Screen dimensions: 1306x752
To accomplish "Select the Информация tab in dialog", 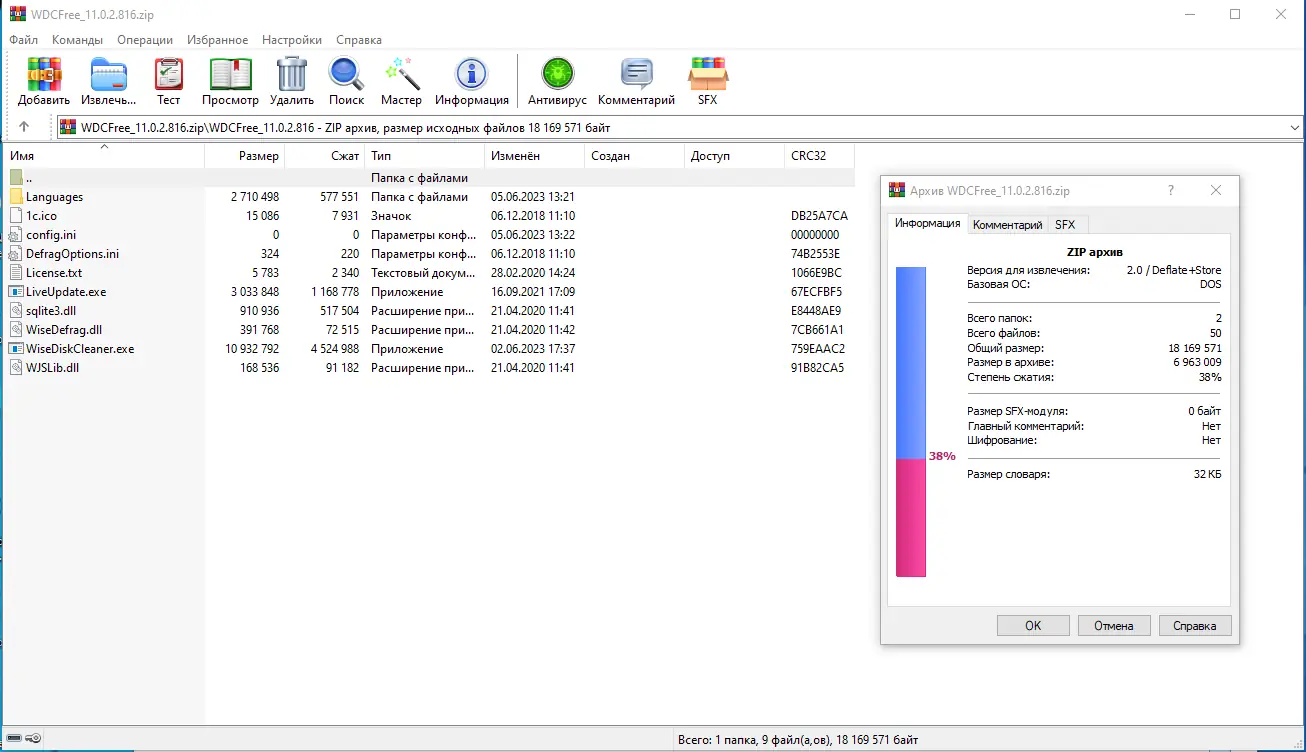I will 927,223.
